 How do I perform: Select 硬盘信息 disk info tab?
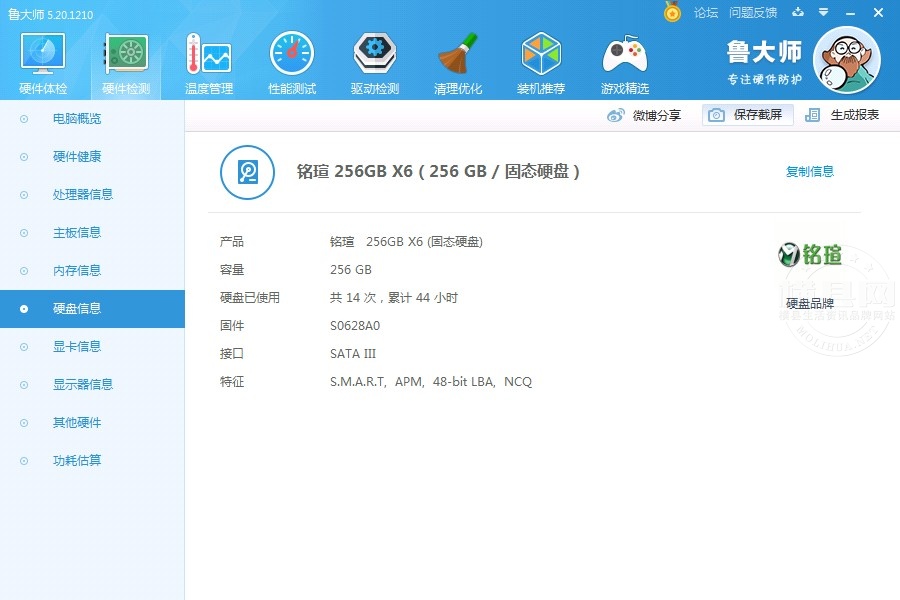click(92, 309)
